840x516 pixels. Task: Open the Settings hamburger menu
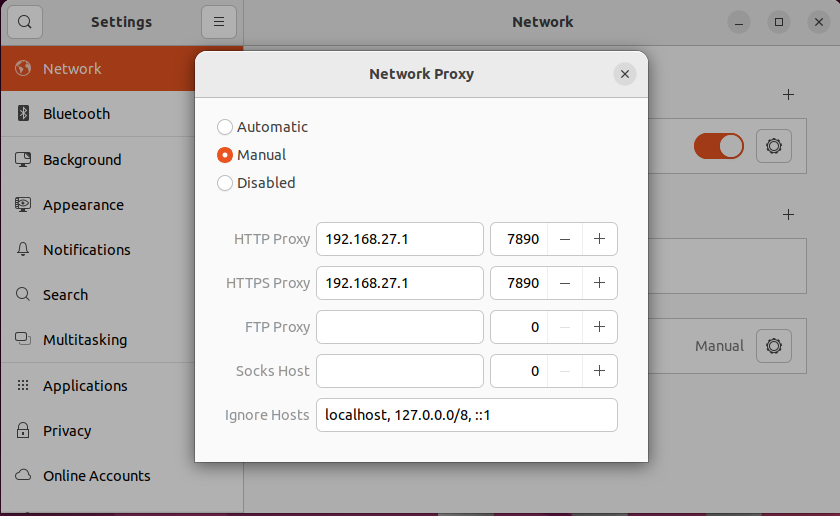click(218, 21)
